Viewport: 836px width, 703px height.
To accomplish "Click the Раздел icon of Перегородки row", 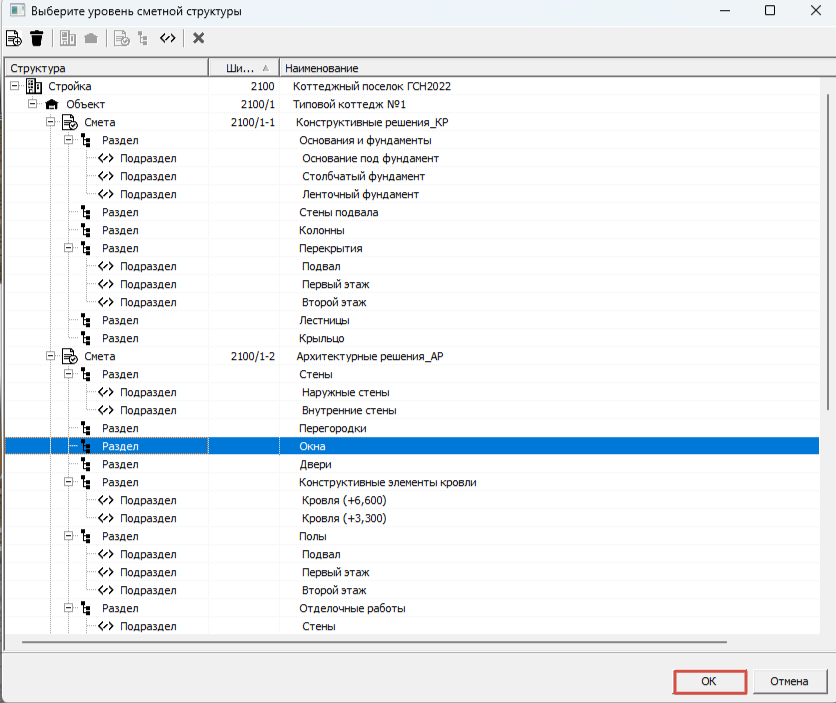I will (x=86, y=428).
